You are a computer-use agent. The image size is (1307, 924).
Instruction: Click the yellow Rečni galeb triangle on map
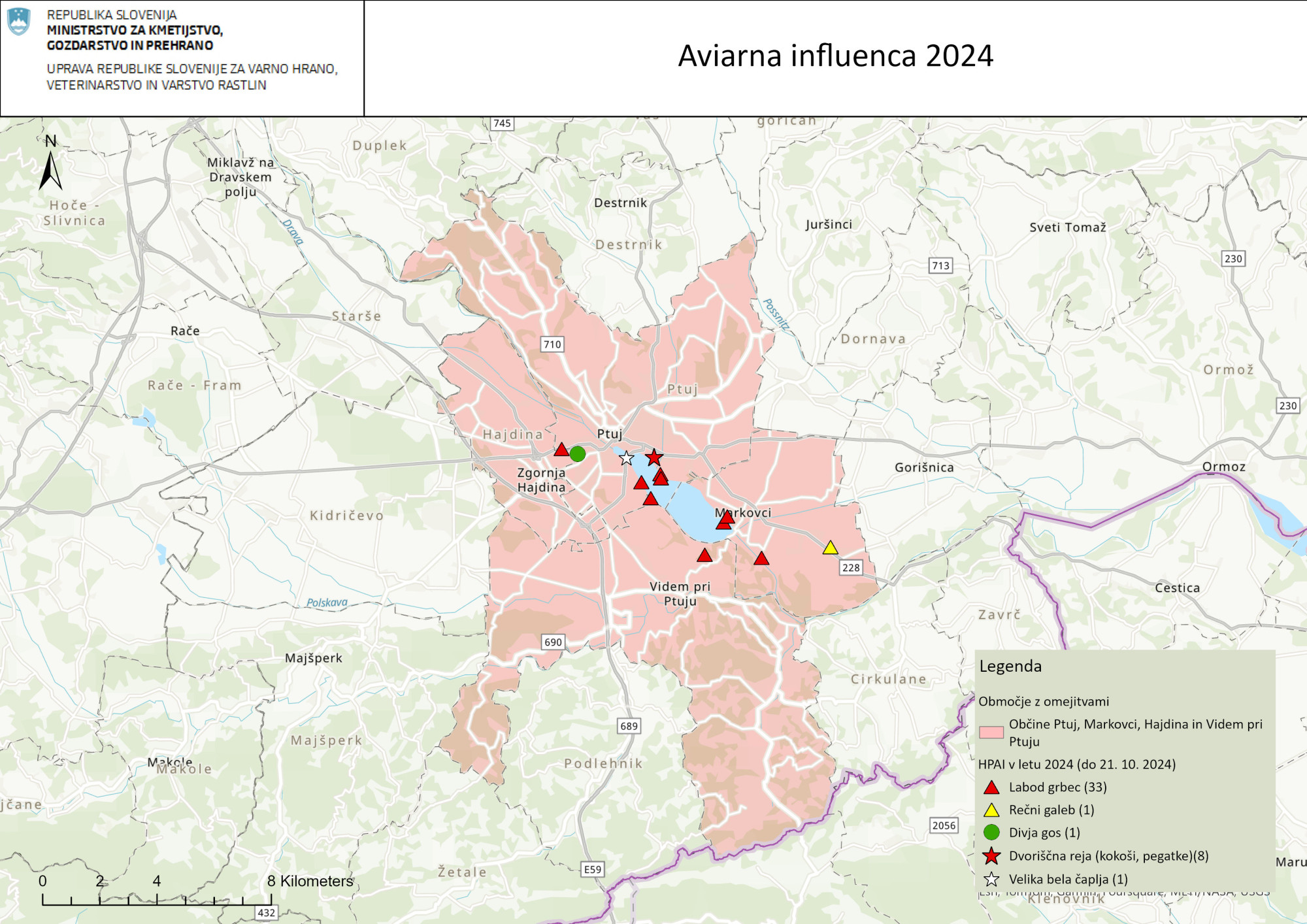pos(830,548)
